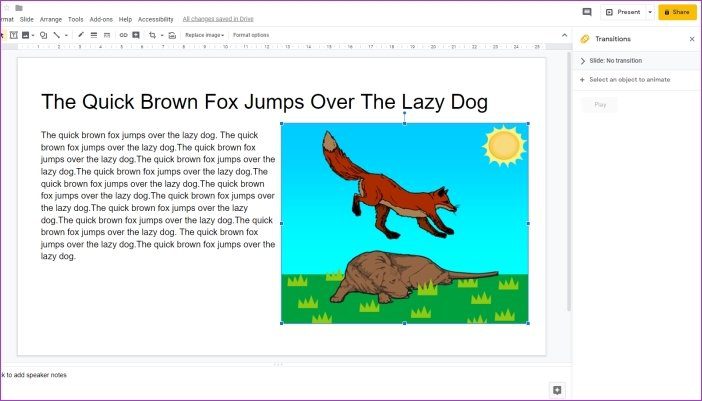Click the border color pencil icon

coord(81,35)
